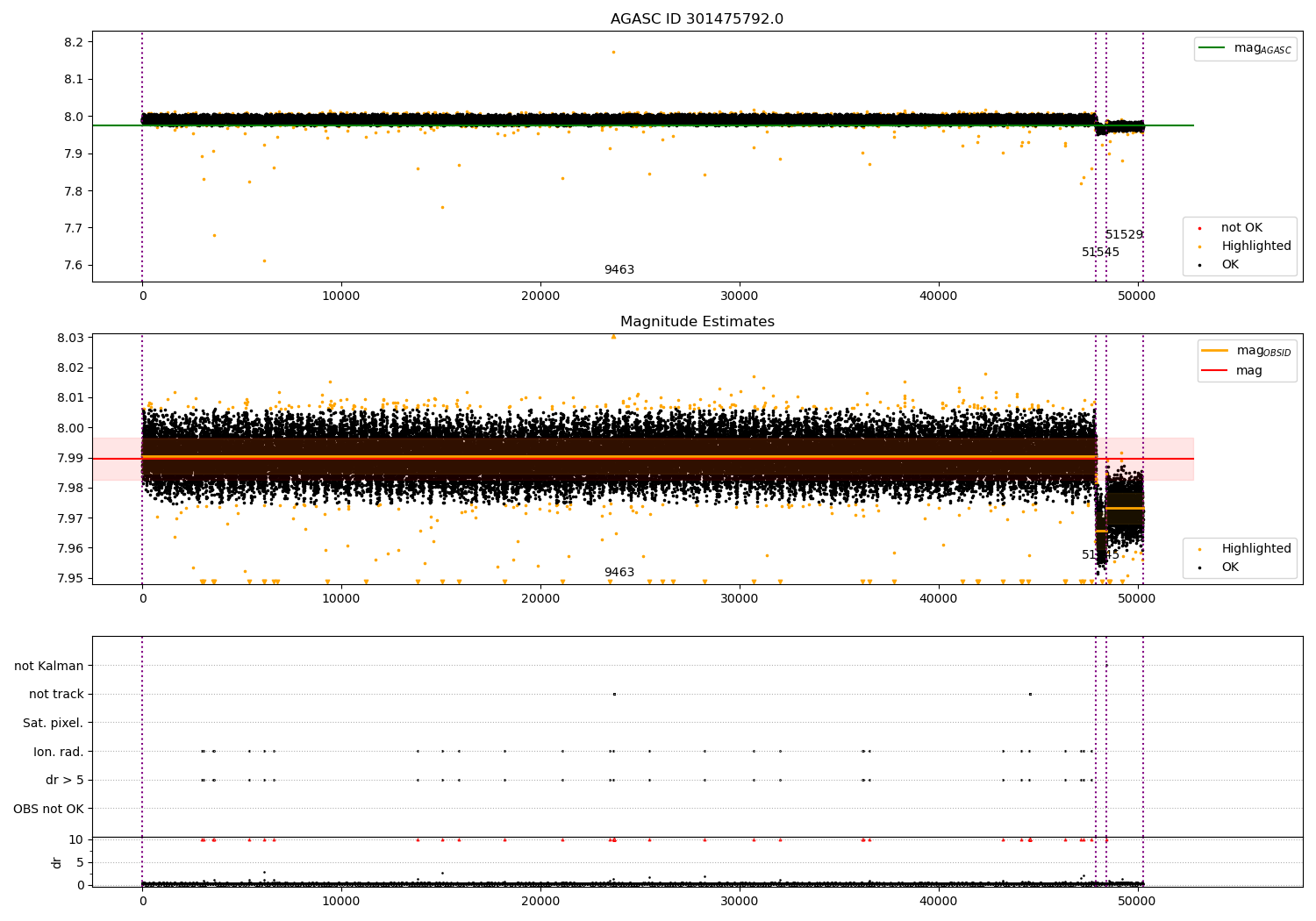Click 'OK' legend entry in the middle plot
The width and height of the screenshot is (1316, 921).
point(1230,568)
